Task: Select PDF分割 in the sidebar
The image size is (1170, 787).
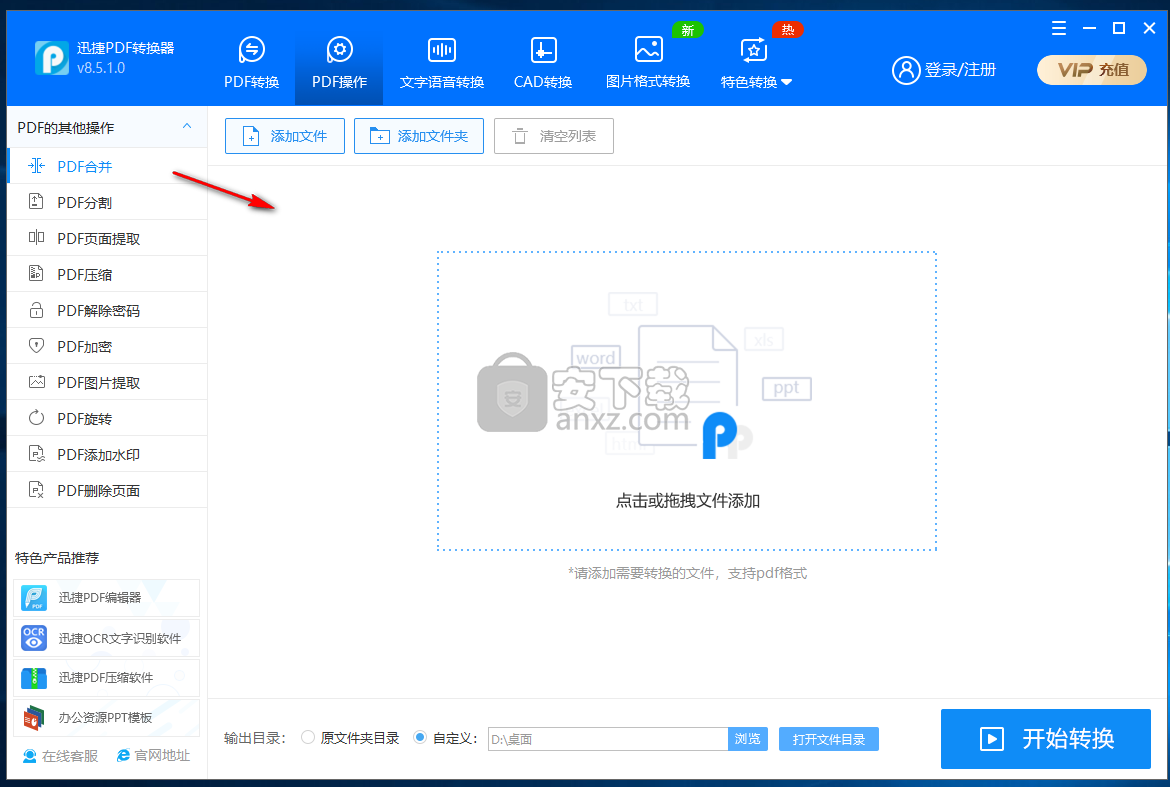Action: [107, 202]
